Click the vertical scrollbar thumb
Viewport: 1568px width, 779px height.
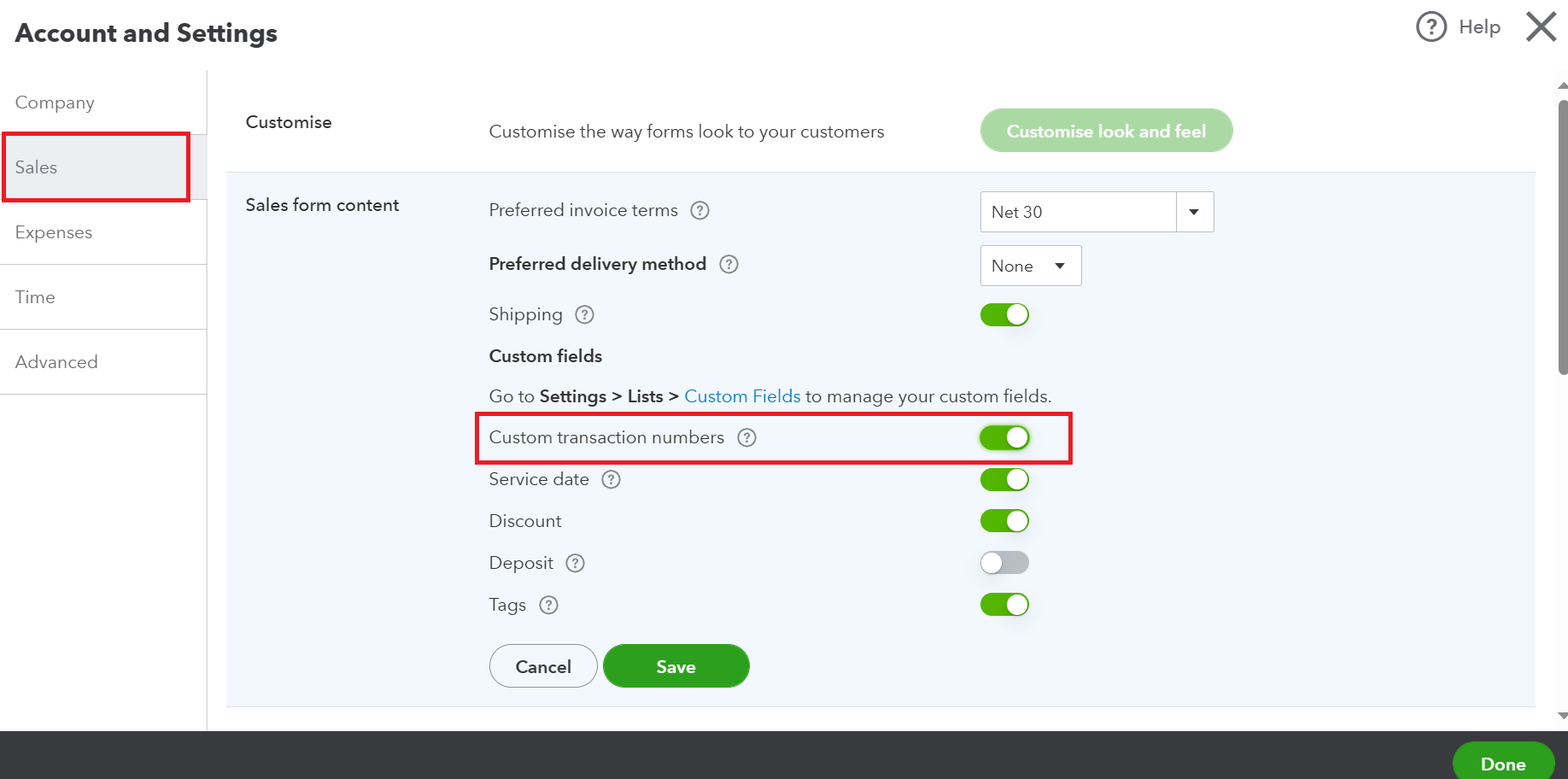[1562, 237]
